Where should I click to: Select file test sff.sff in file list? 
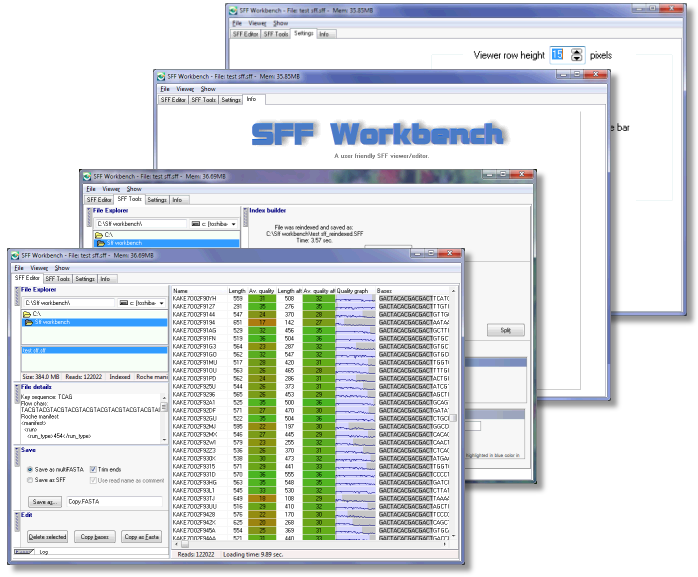coord(94,350)
